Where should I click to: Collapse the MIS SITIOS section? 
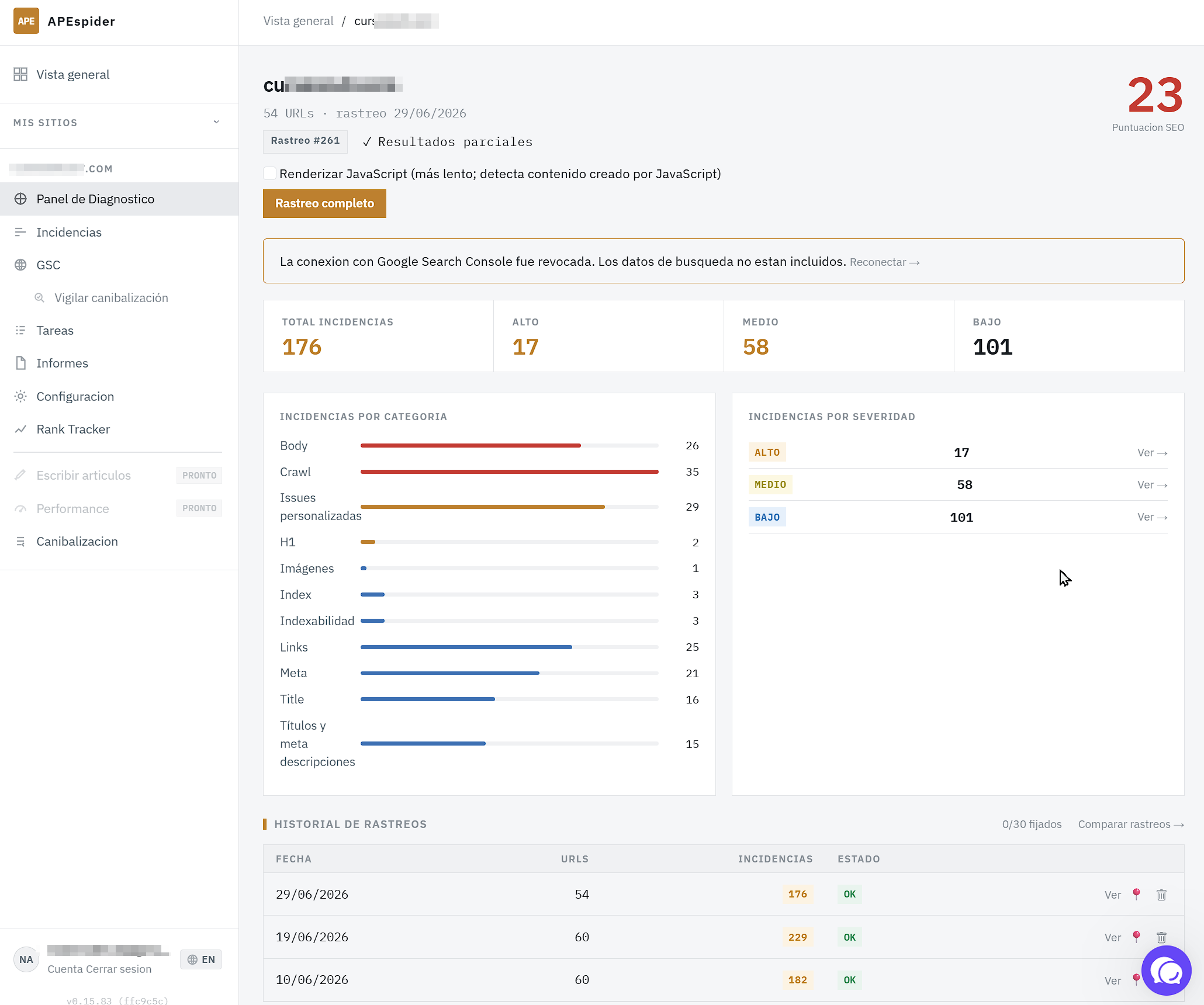point(216,122)
